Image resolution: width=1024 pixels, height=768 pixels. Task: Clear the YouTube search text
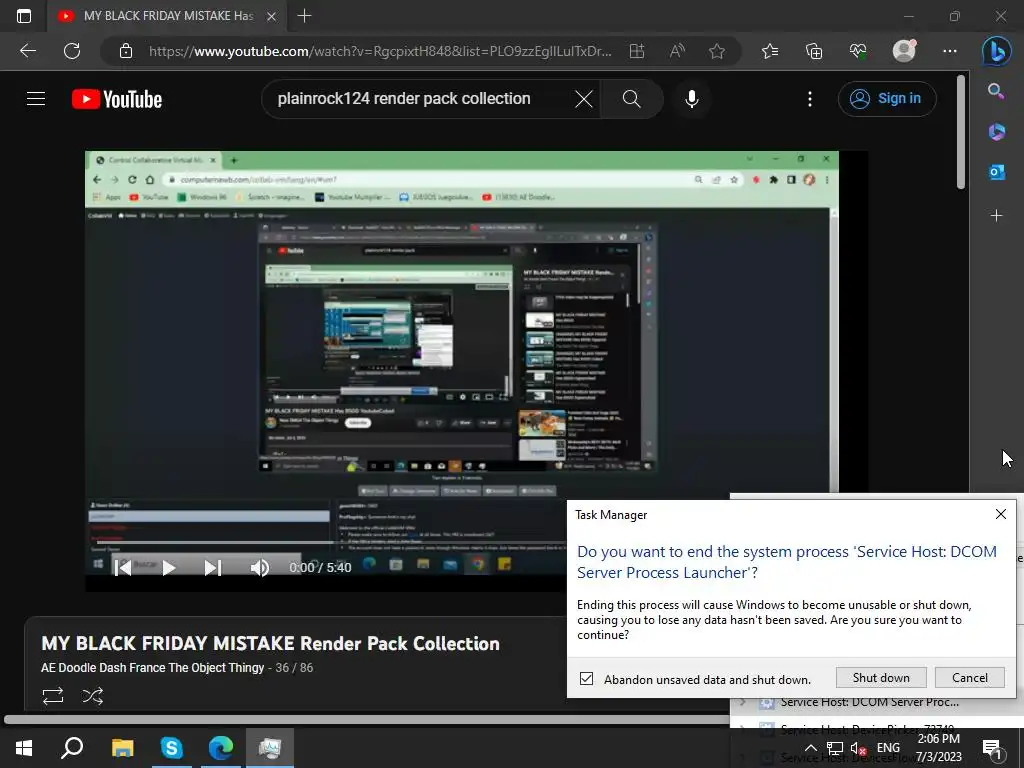pyautogui.click(x=583, y=99)
